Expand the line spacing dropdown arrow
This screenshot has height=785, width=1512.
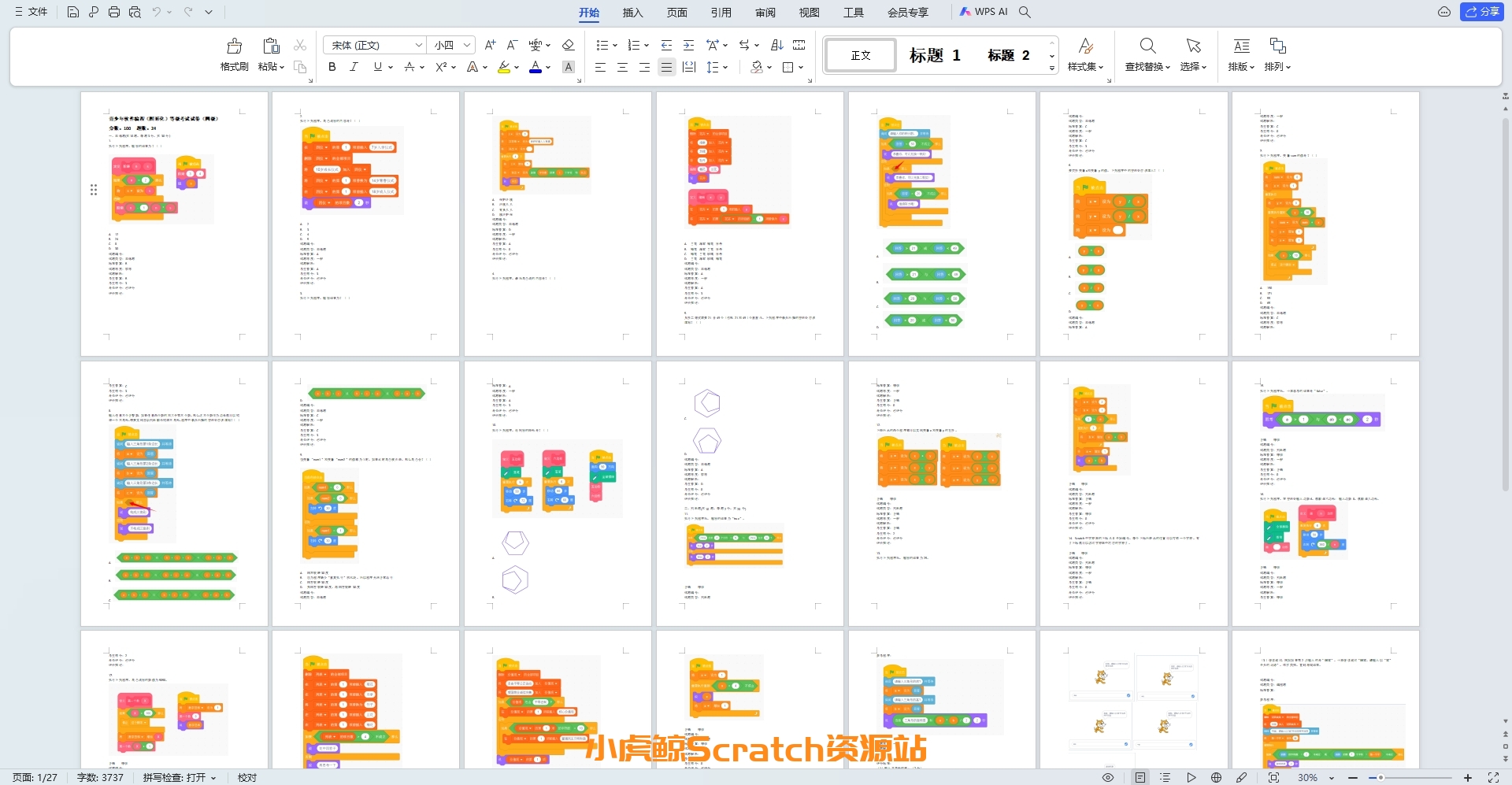[x=725, y=68]
